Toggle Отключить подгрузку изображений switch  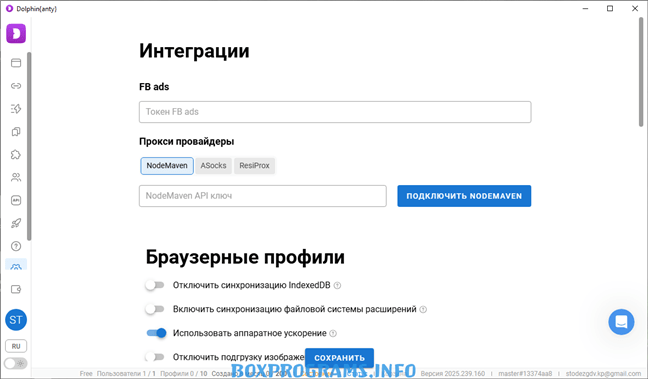click(x=155, y=357)
